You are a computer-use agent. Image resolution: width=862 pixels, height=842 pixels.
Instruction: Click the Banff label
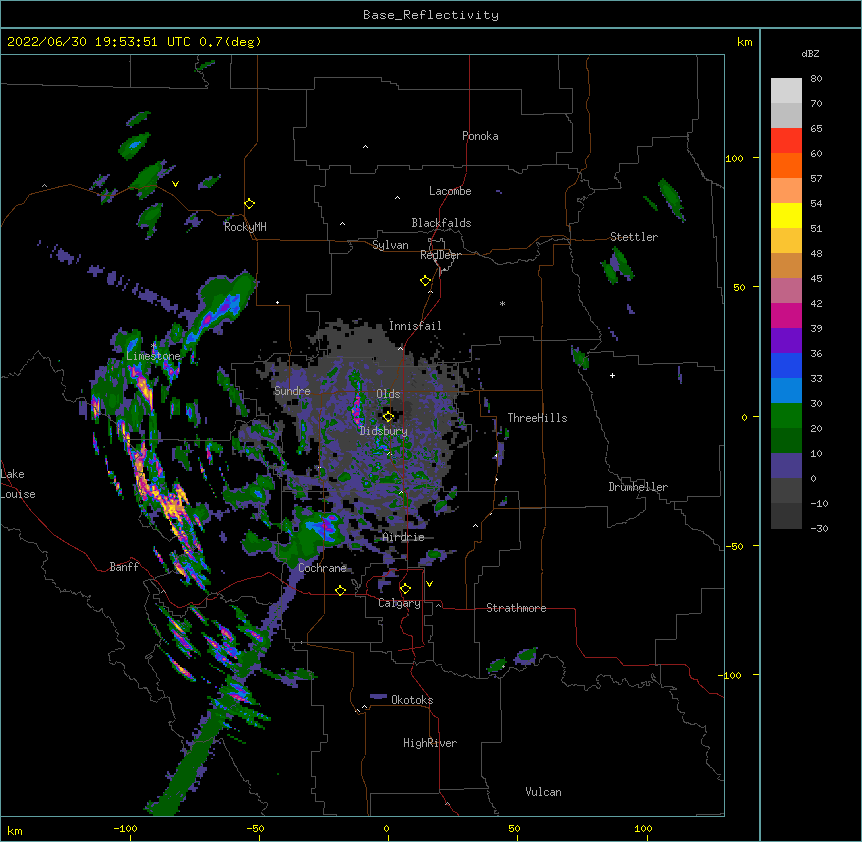(124, 567)
